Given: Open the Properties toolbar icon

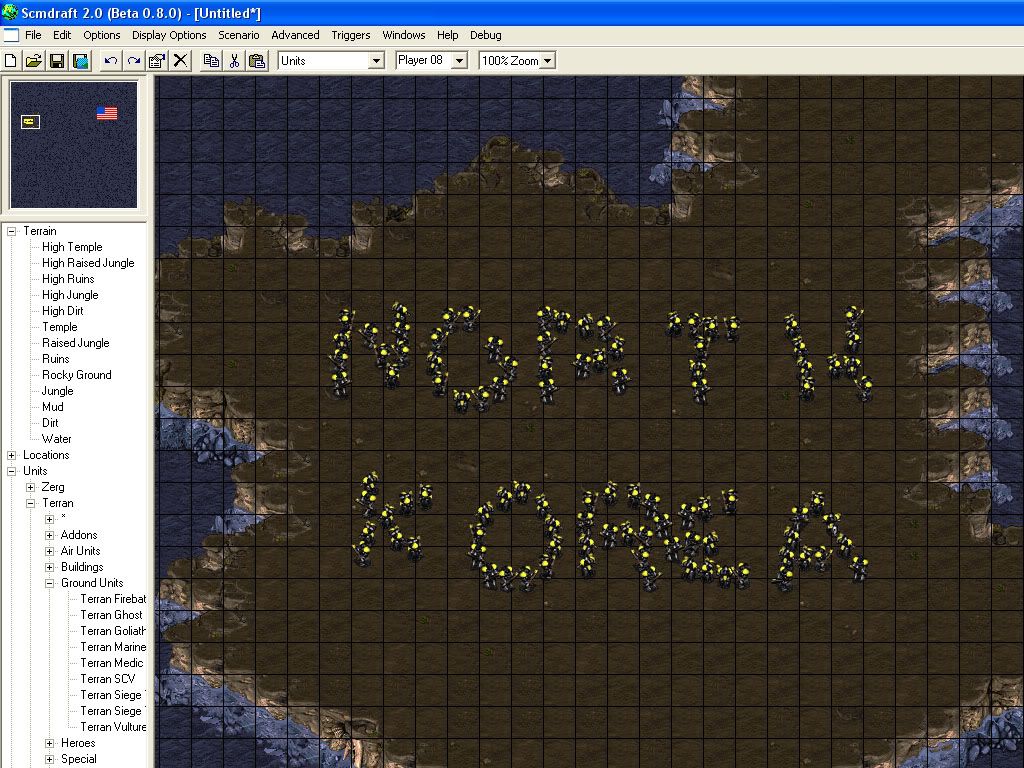Looking at the screenshot, I should coord(157,61).
